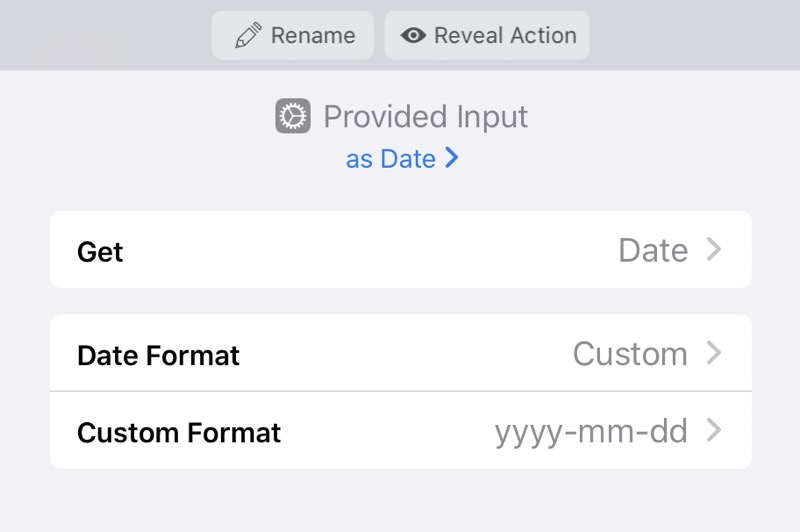Click the pencil icon on Rename
The image size is (800, 532).
247,36
